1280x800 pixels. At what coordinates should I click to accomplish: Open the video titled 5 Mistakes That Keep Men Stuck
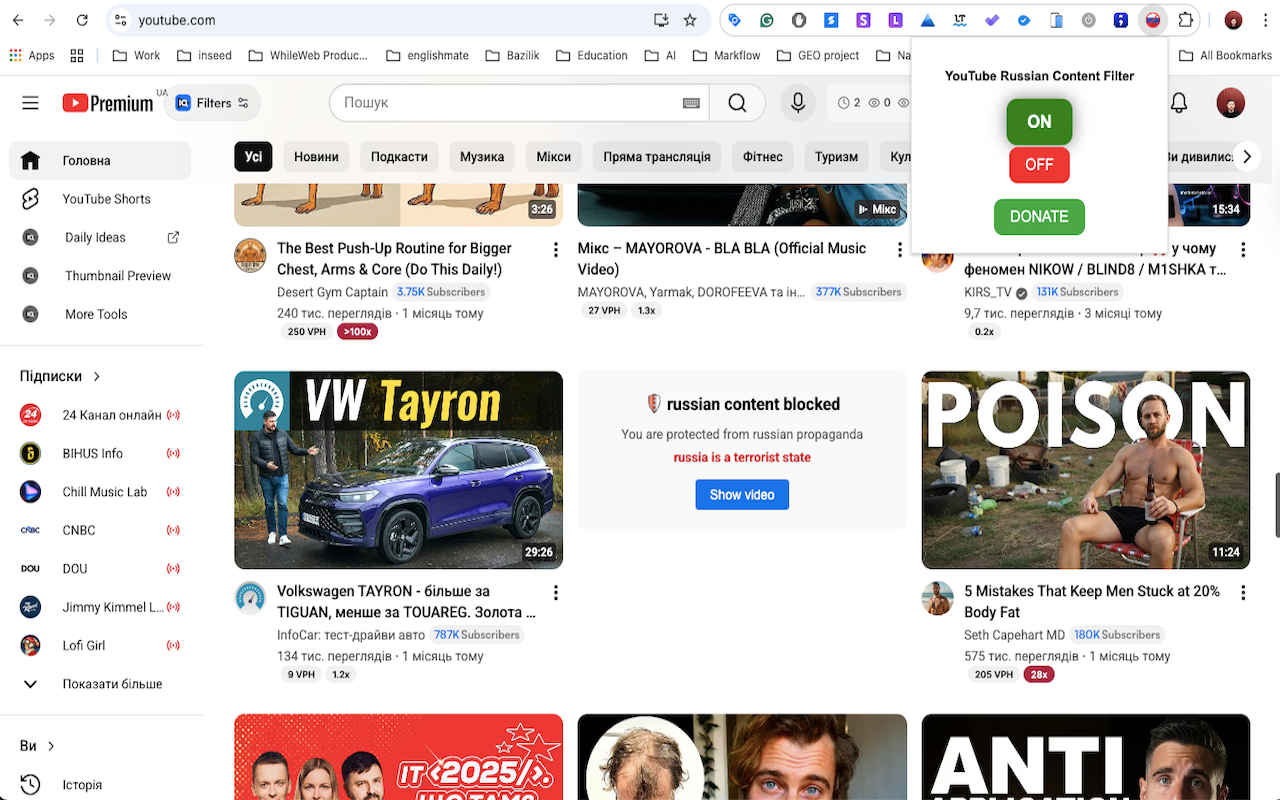coord(1092,601)
